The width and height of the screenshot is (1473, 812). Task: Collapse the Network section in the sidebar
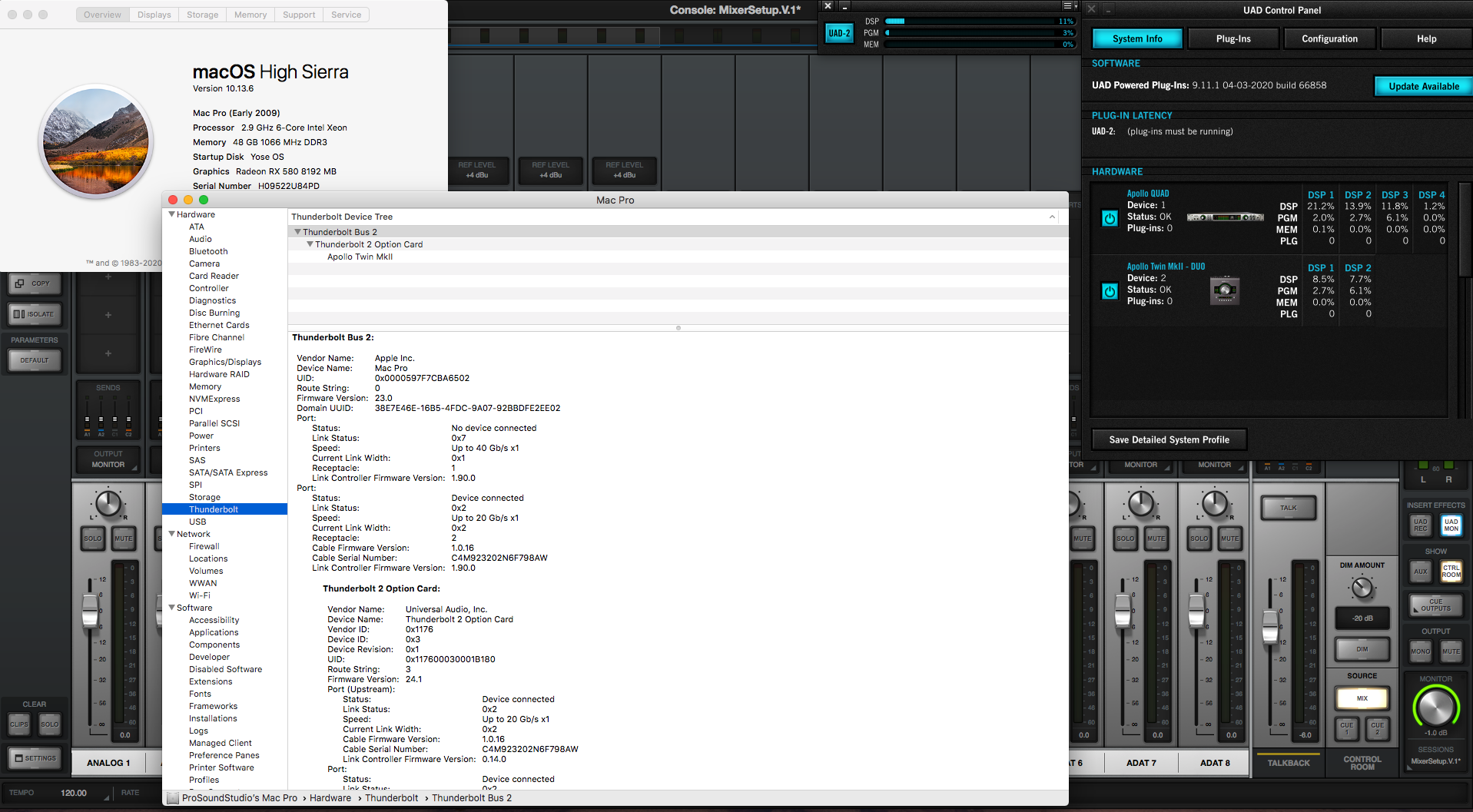(x=172, y=534)
